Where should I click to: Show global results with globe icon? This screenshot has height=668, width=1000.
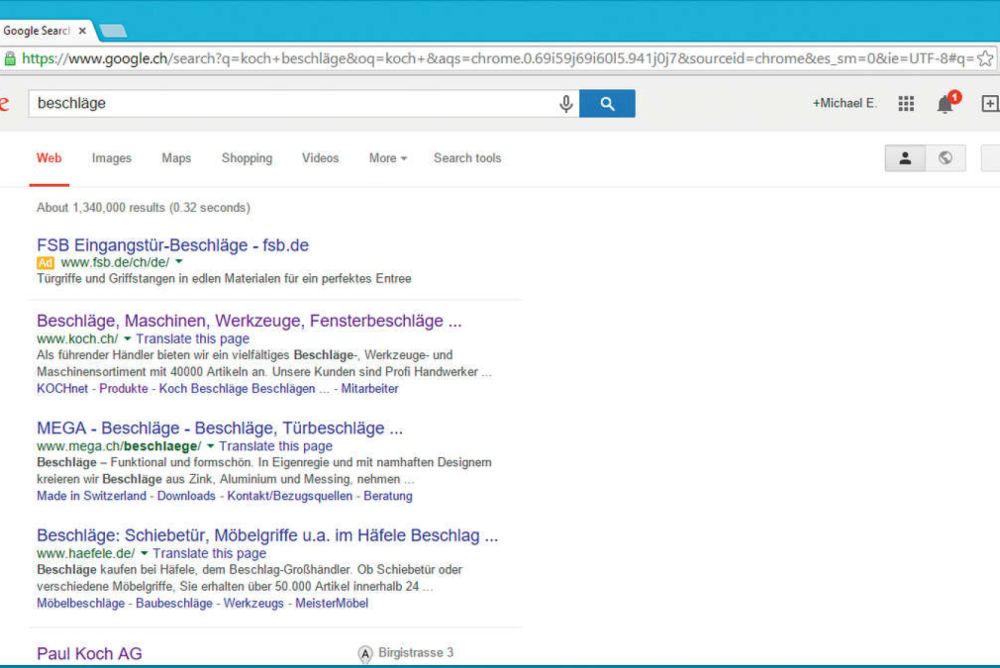point(945,158)
